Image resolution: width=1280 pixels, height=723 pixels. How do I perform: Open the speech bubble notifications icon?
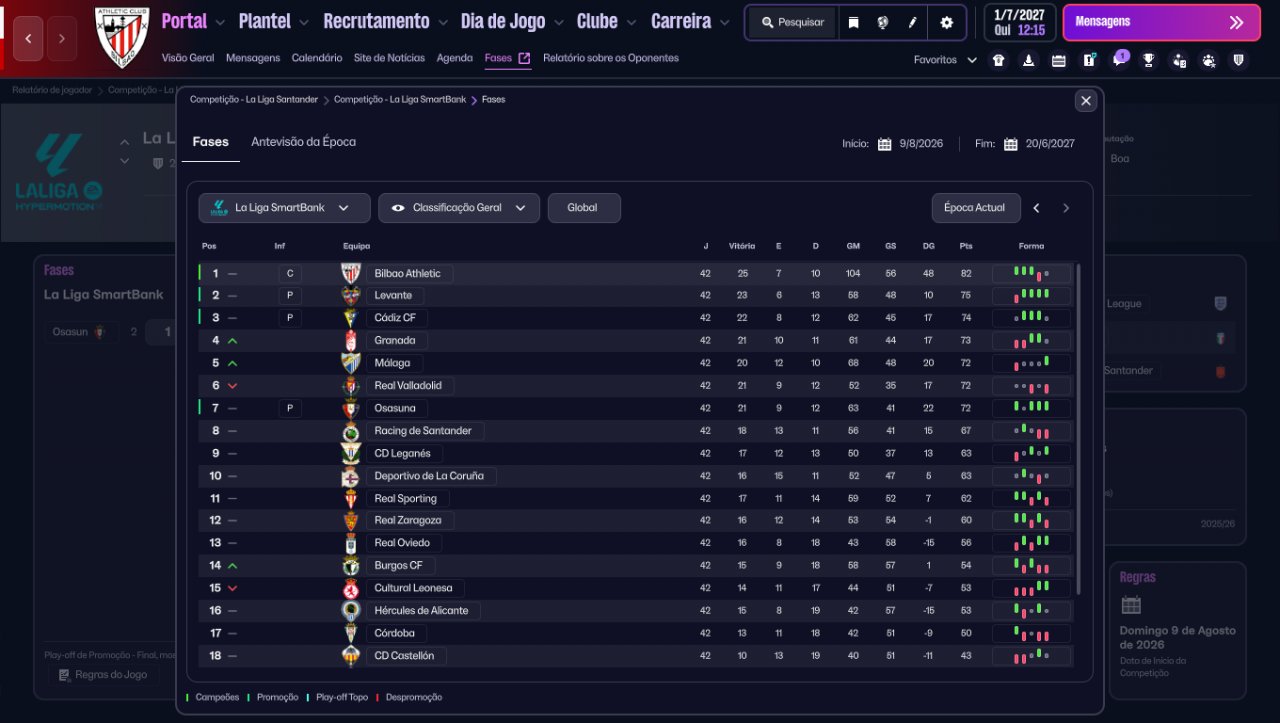(x=1119, y=60)
